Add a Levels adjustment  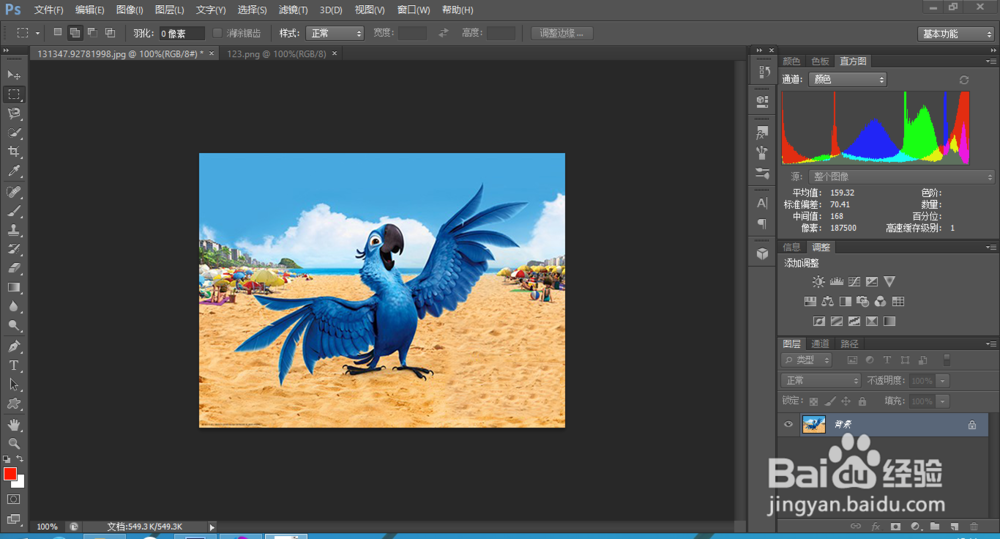pos(836,281)
